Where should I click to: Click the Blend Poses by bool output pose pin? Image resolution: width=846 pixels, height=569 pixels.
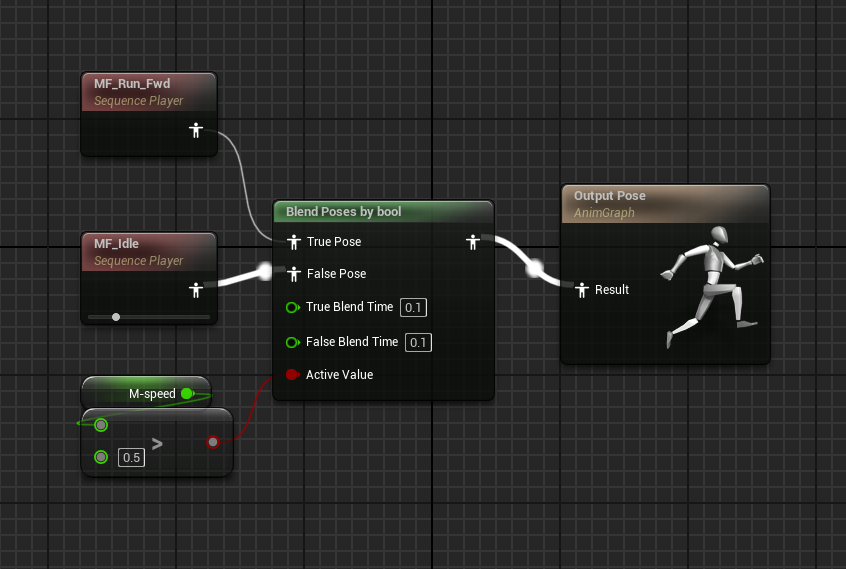(x=473, y=242)
